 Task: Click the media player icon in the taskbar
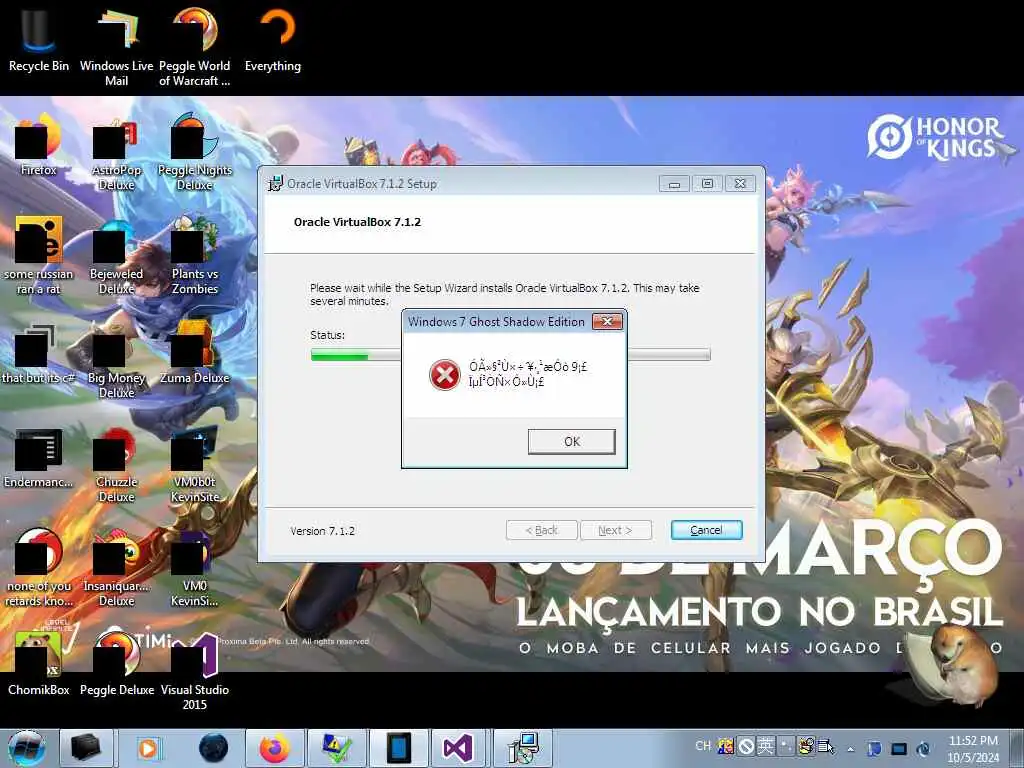pos(148,748)
